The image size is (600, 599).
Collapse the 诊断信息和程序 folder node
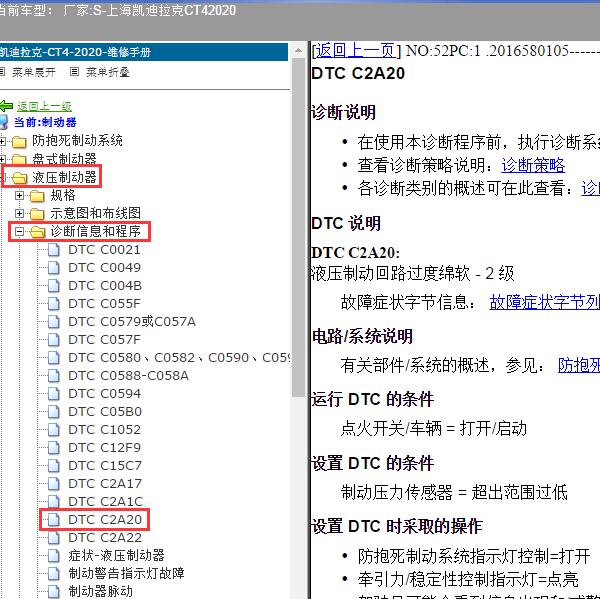coord(19,231)
